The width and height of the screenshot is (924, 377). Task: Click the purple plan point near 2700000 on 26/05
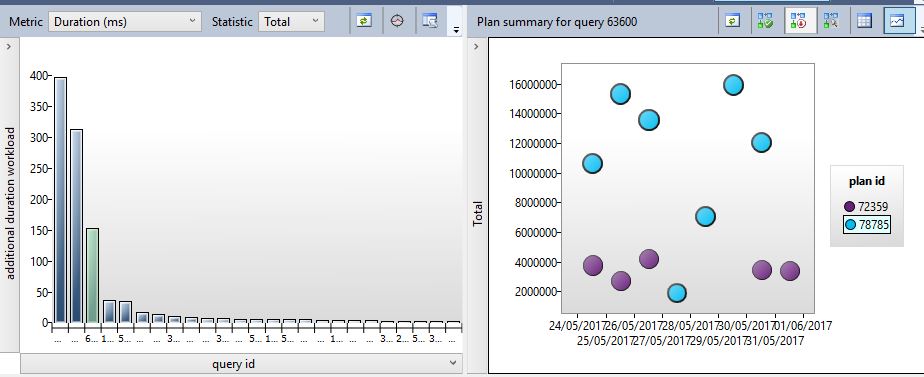pyautogui.click(x=621, y=280)
